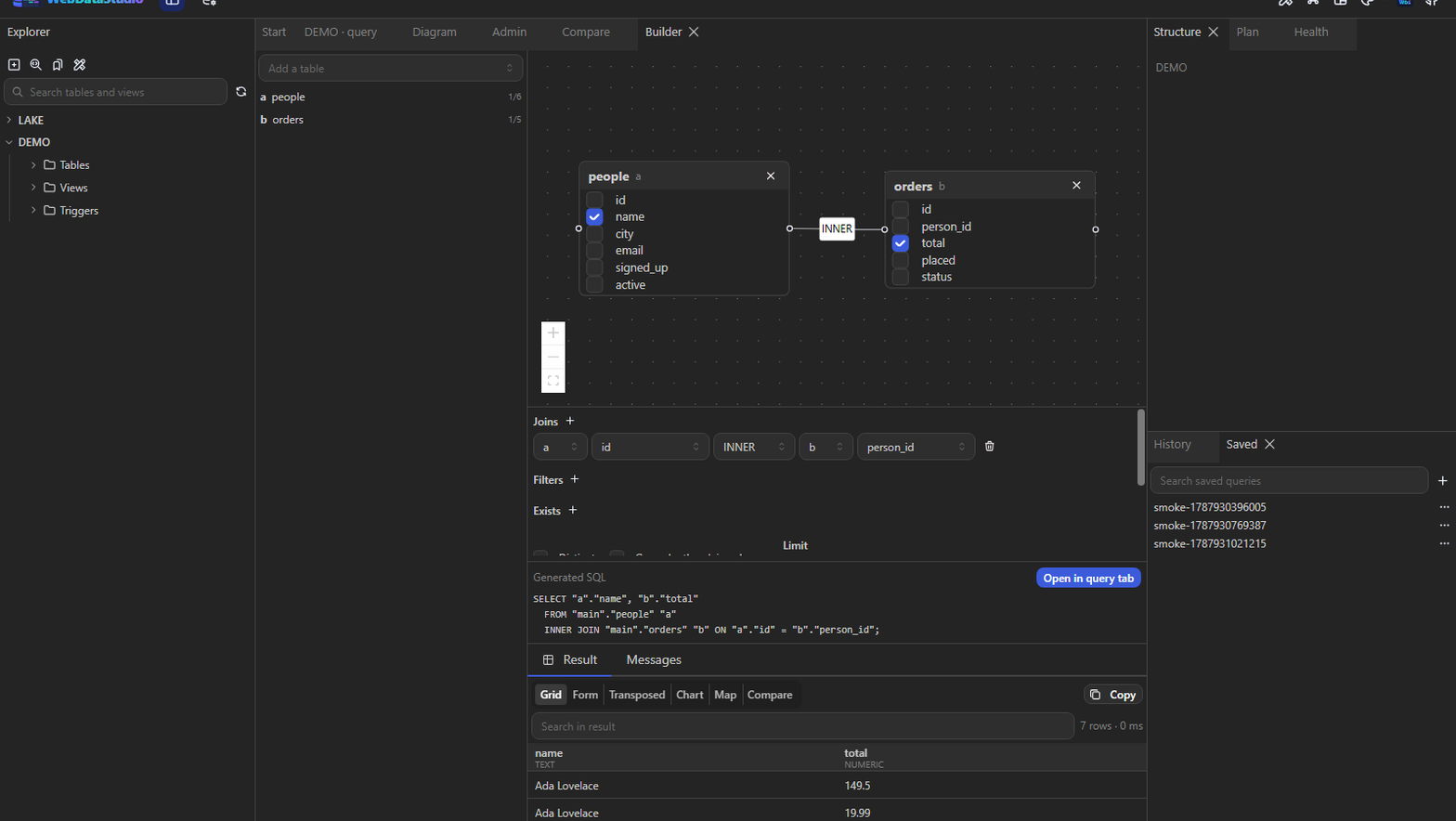Check the person_id column of orders
The width and height of the screenshot is (1456, 821).
tap(901, 227)
